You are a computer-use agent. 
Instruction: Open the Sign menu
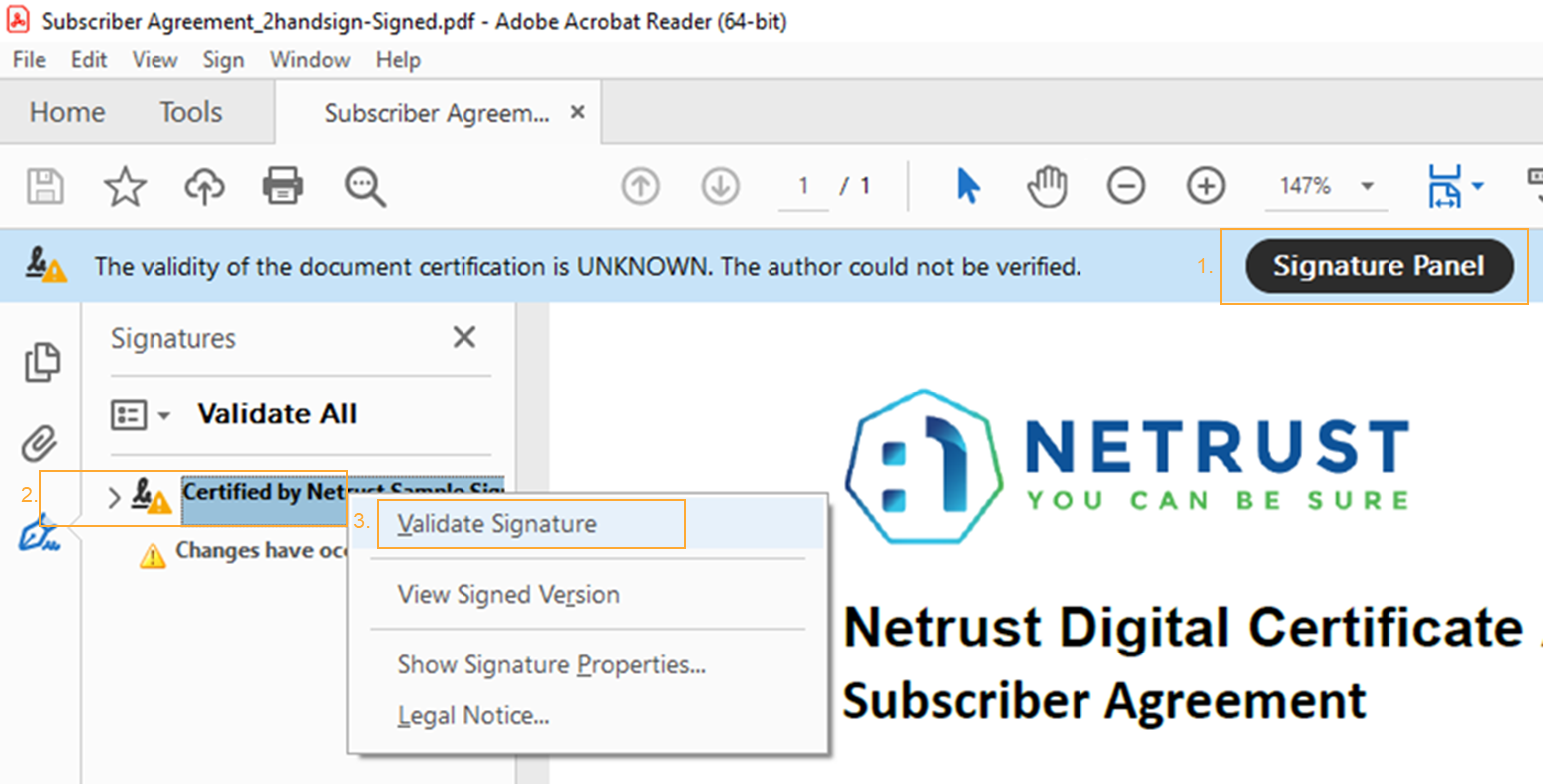click(x=223, y=60)
